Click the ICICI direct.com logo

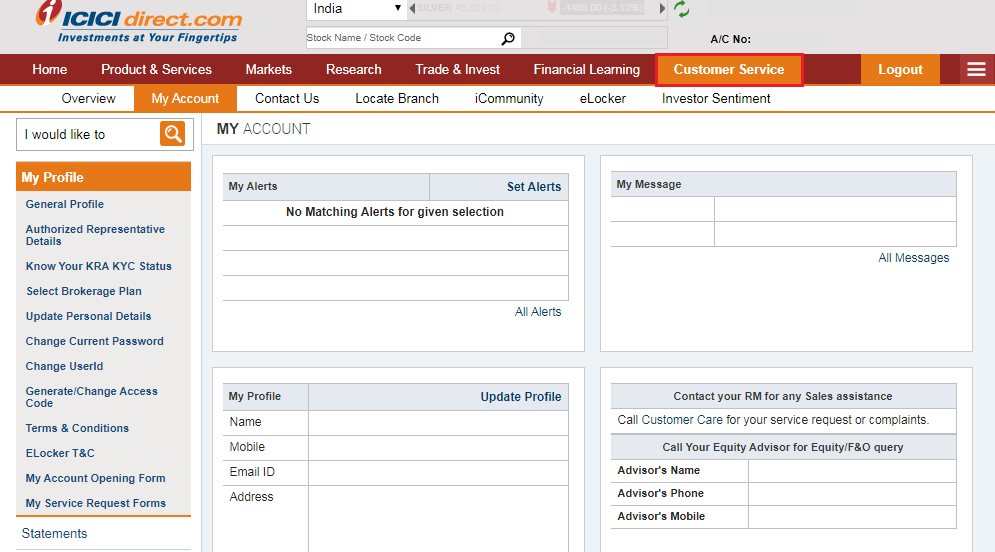[138, 23]
